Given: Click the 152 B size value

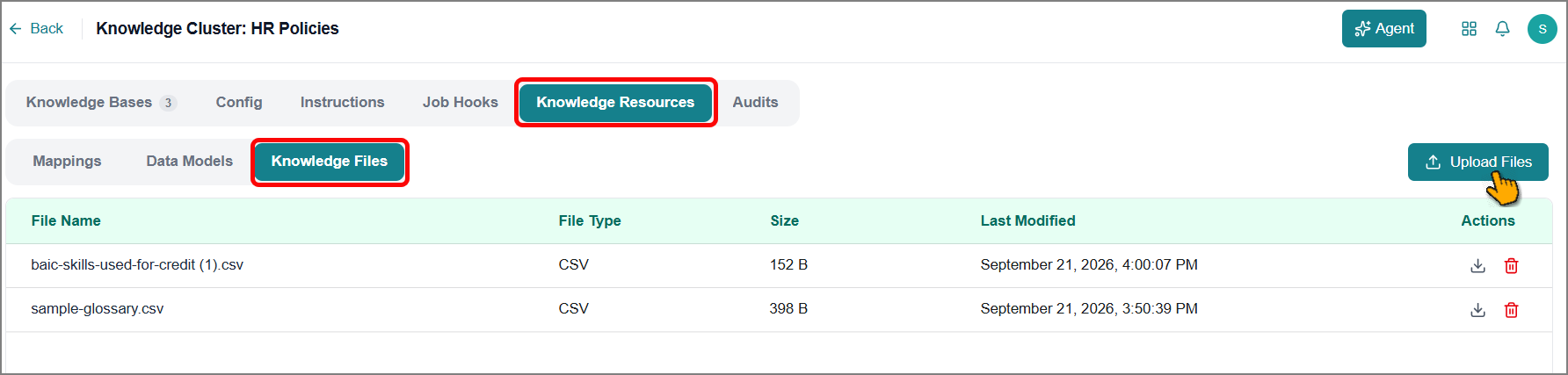Looking at the screenshot, I should [788, 265].
